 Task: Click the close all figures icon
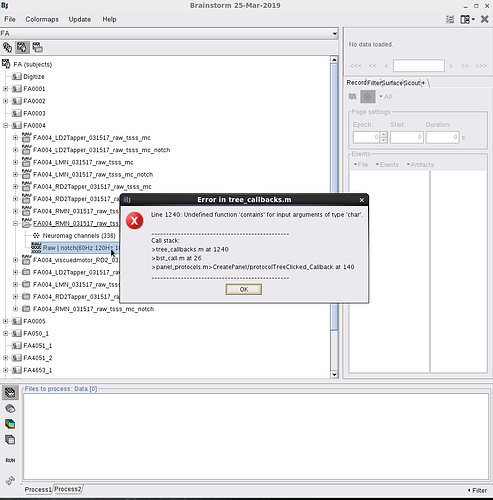(485, 19)
